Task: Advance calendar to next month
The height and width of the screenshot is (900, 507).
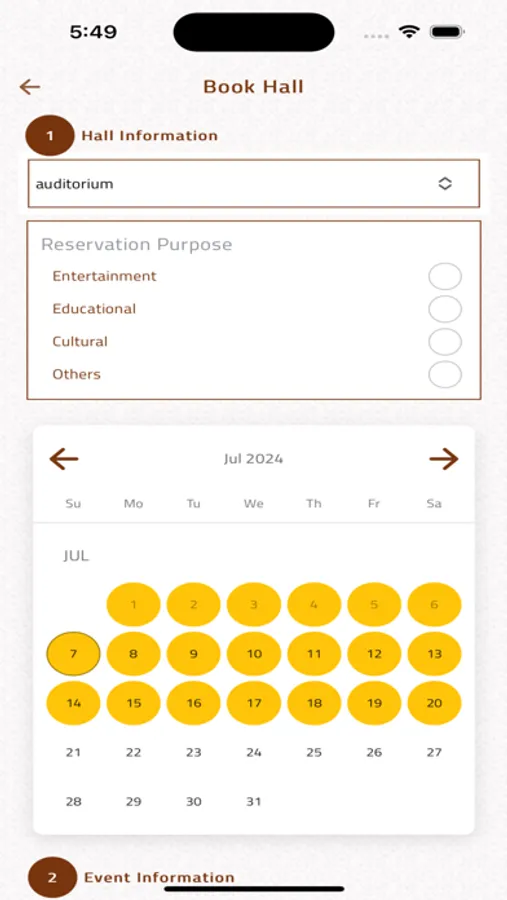Action: tap(444, 459)
